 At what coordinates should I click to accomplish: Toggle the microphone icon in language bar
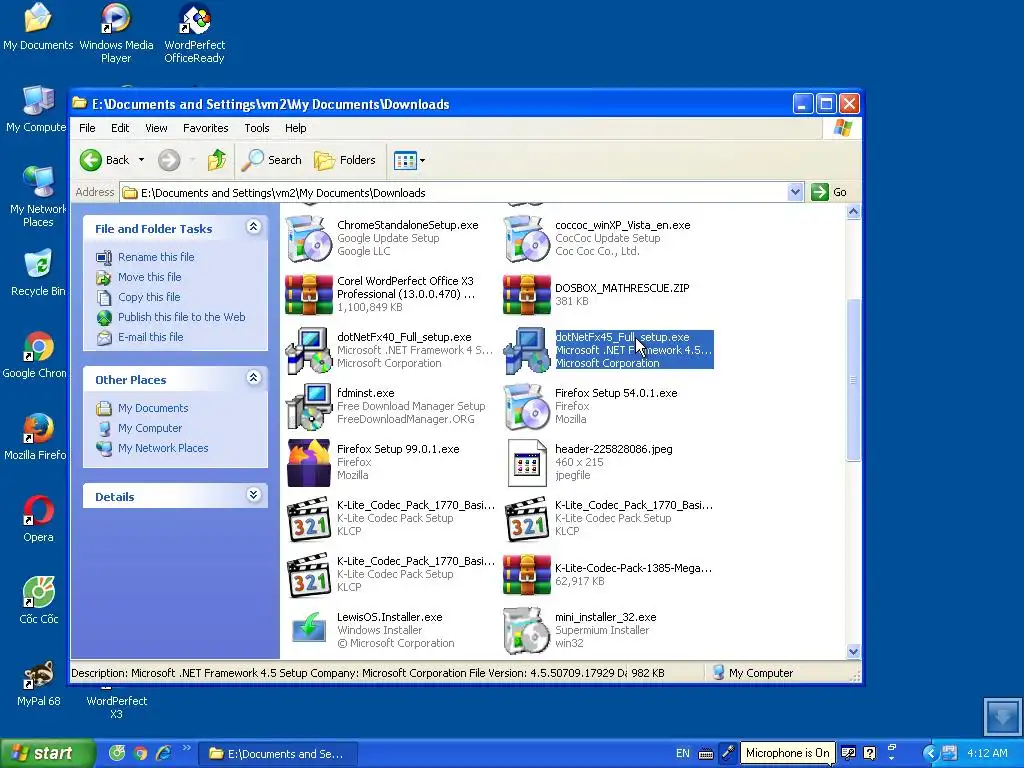tap(728, 753)
